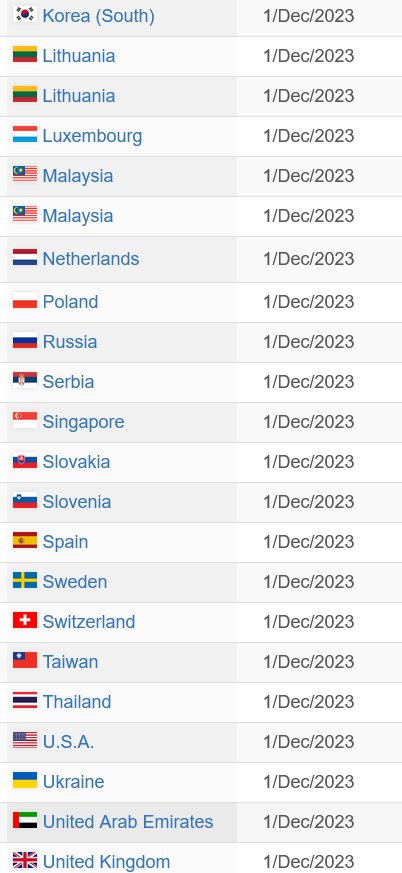Click the Switzerland flag icon
Image resolution: width=402 pixels, height=873 pixels.
point(25,621)
